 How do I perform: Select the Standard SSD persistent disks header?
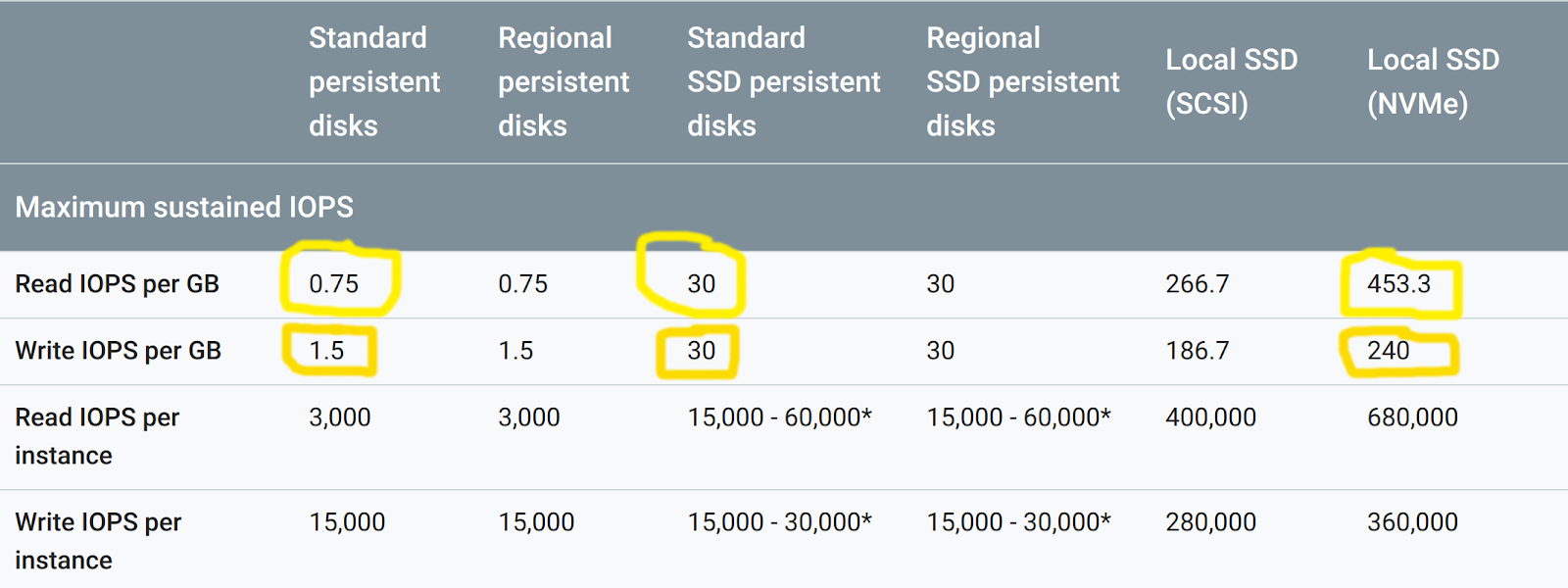(783, 81)
